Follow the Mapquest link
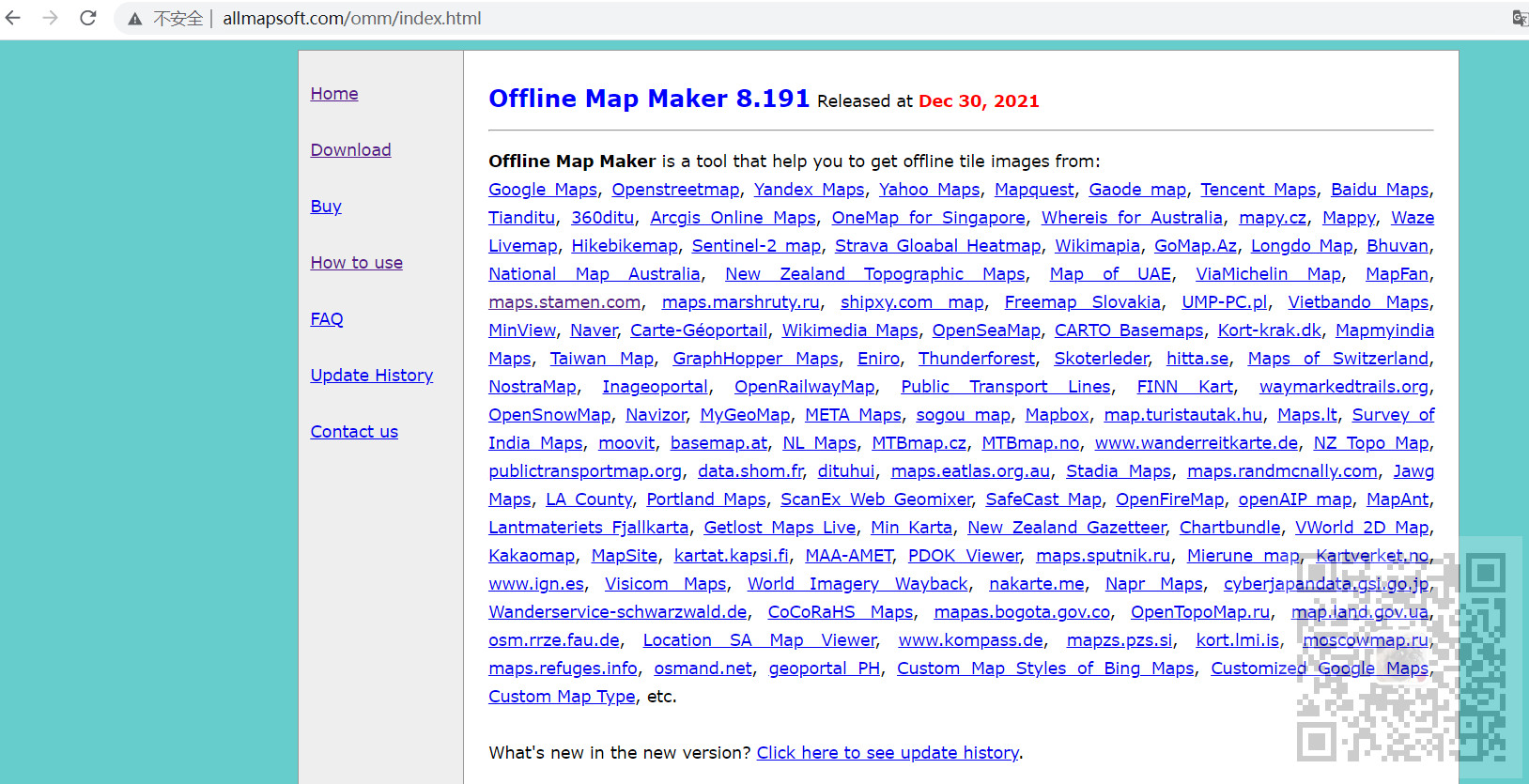 tap(1034, 190)
